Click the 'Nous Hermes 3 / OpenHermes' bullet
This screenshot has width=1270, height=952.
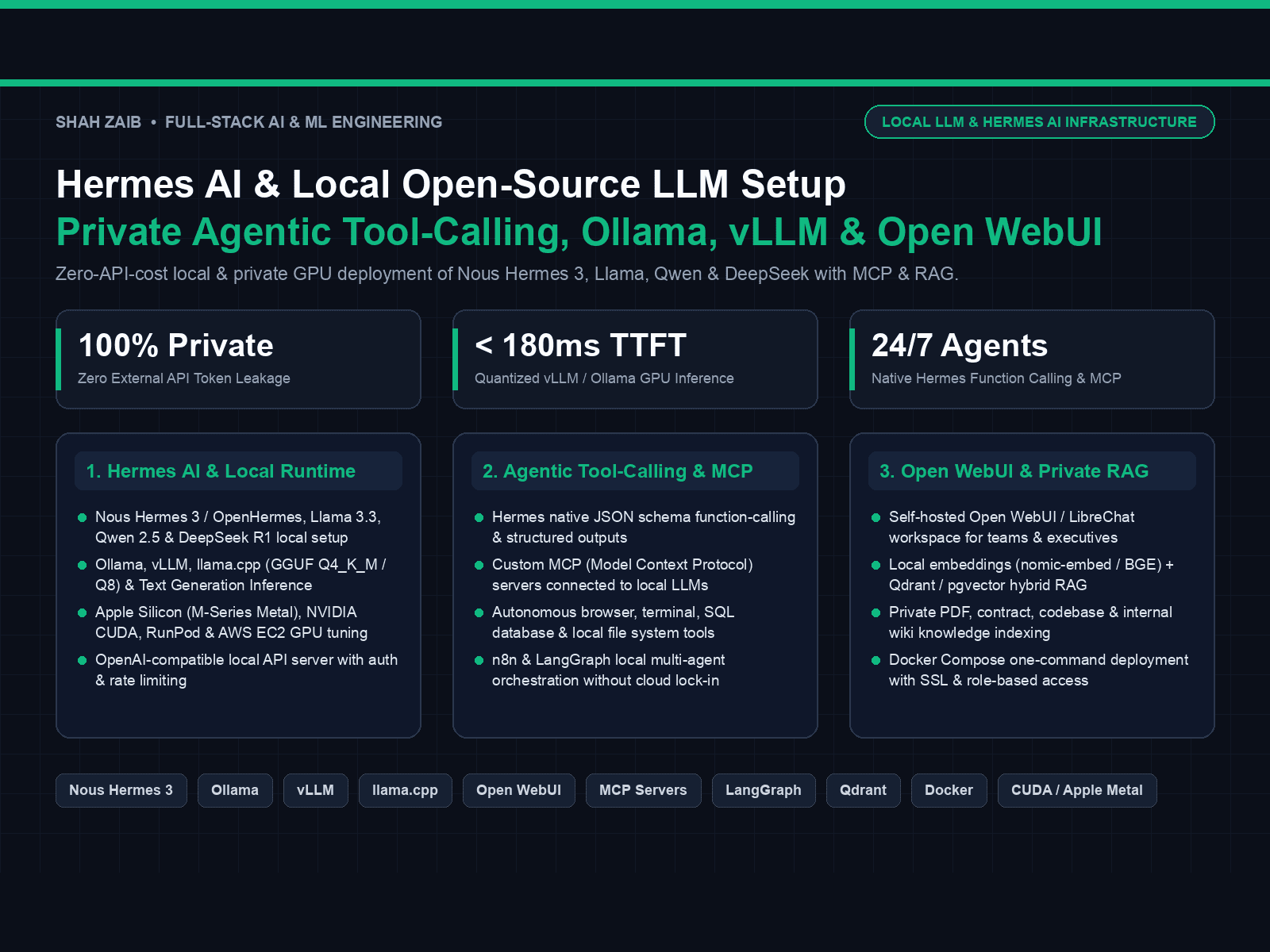(238, 527)
